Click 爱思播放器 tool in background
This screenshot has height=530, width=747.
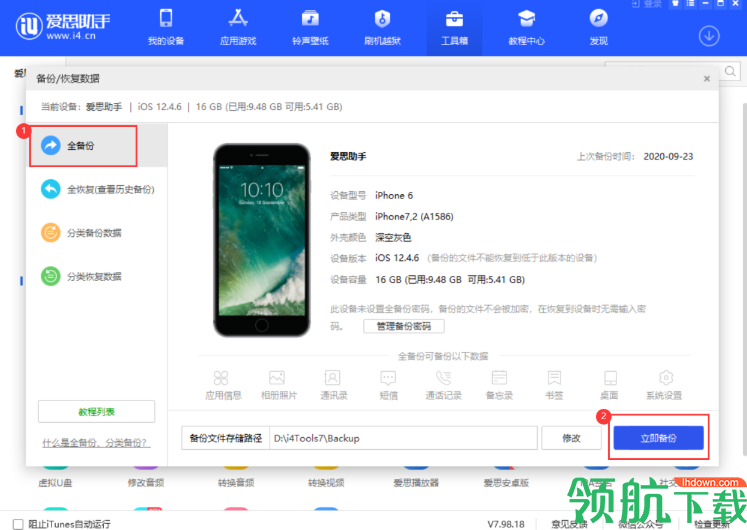[416, 477]
